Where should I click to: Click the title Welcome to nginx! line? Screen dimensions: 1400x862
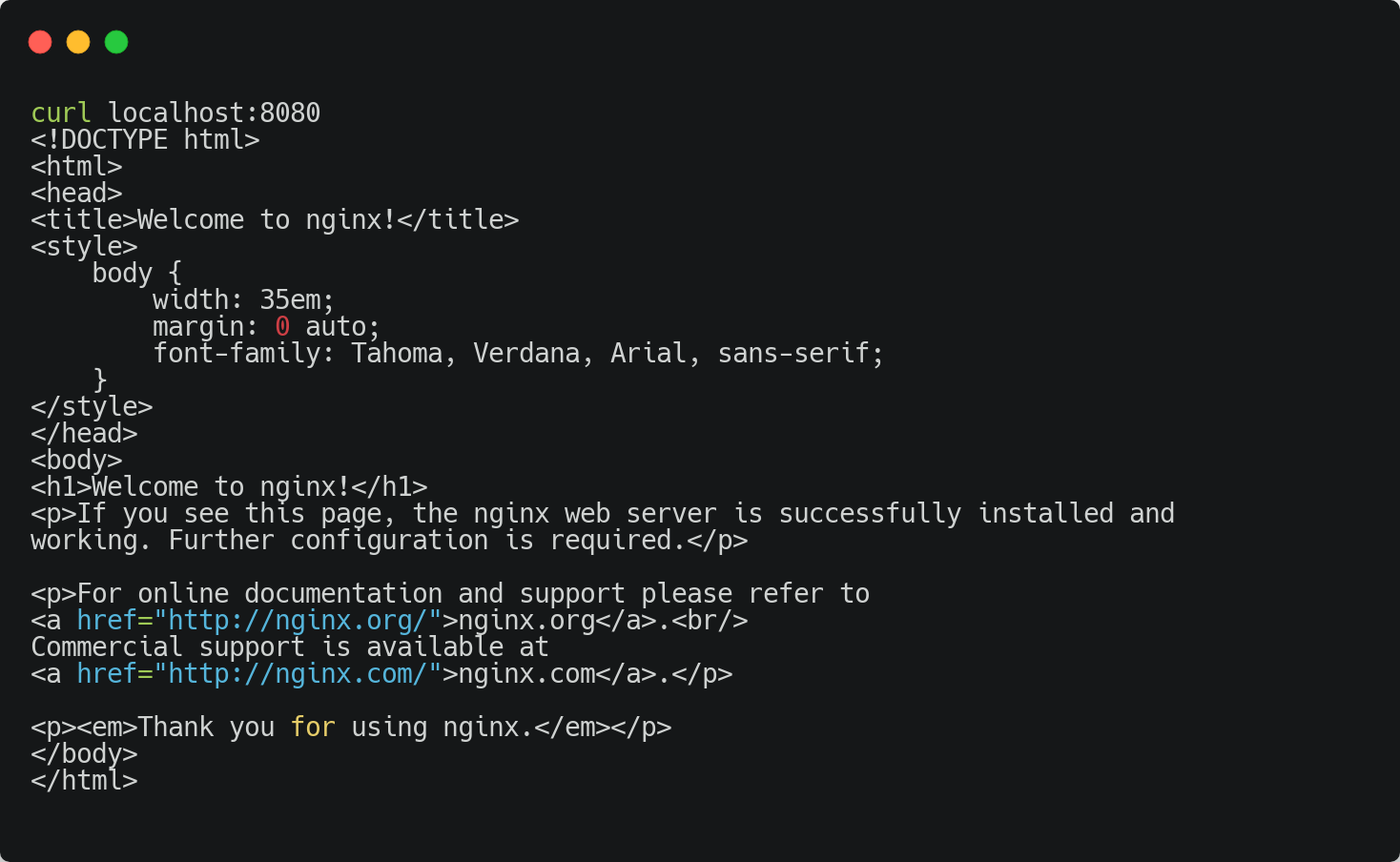click(275, 220)
